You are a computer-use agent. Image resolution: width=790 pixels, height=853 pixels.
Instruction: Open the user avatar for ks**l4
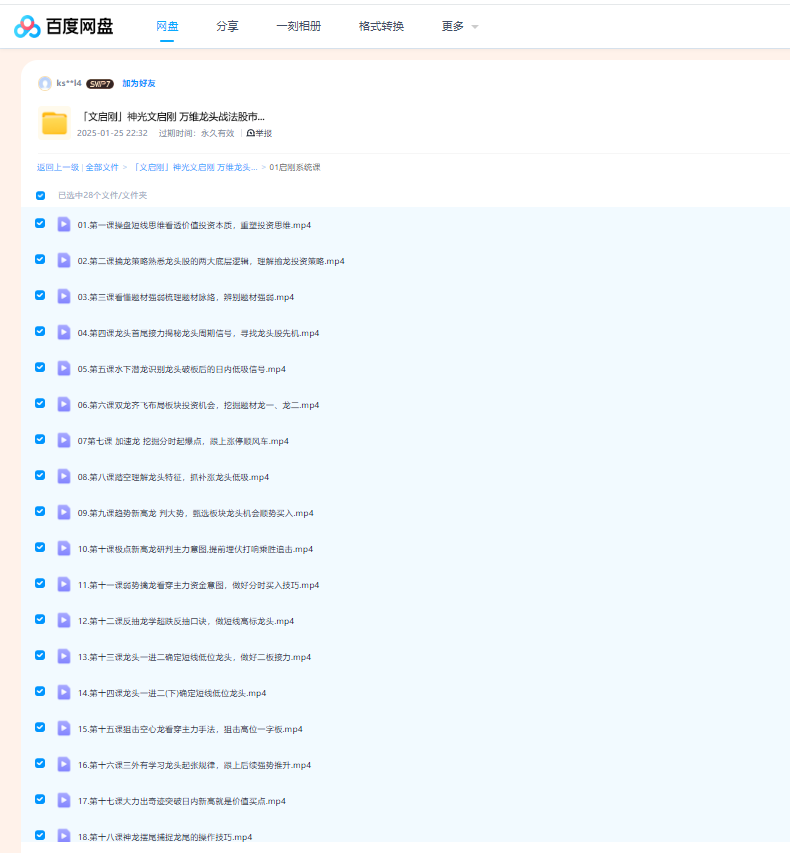(45, 83)
